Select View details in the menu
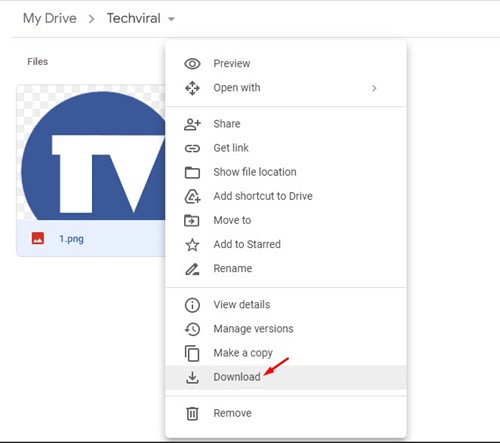The width and height of the screenshot is (500, 443). [286, 305]
